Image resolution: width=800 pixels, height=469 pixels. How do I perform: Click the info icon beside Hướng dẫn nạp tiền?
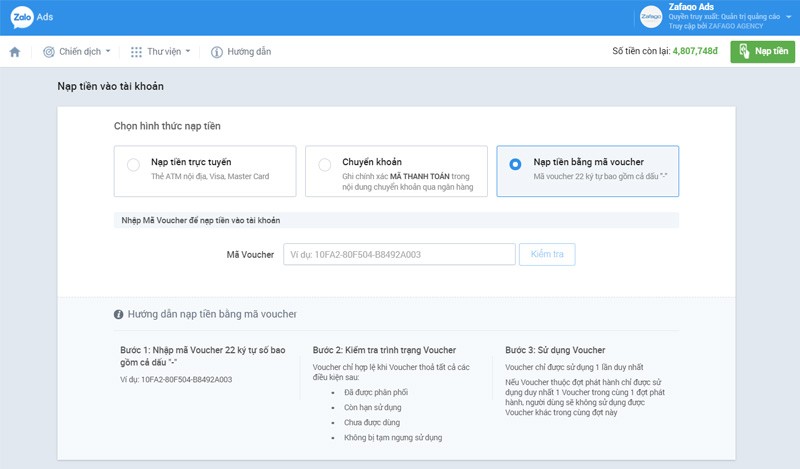pyautogui.click(x=118, y=314)
